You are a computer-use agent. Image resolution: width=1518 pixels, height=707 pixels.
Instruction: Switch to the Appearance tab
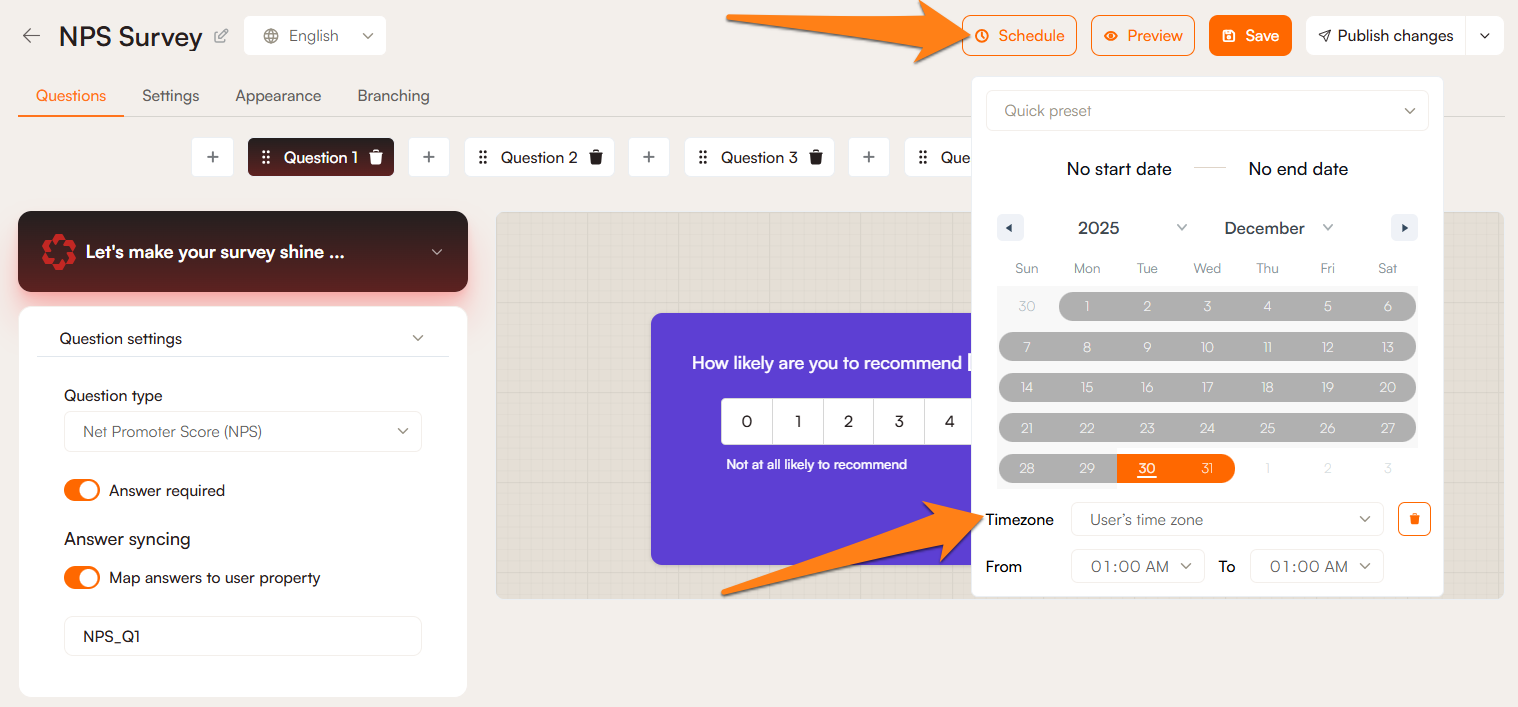278,96
